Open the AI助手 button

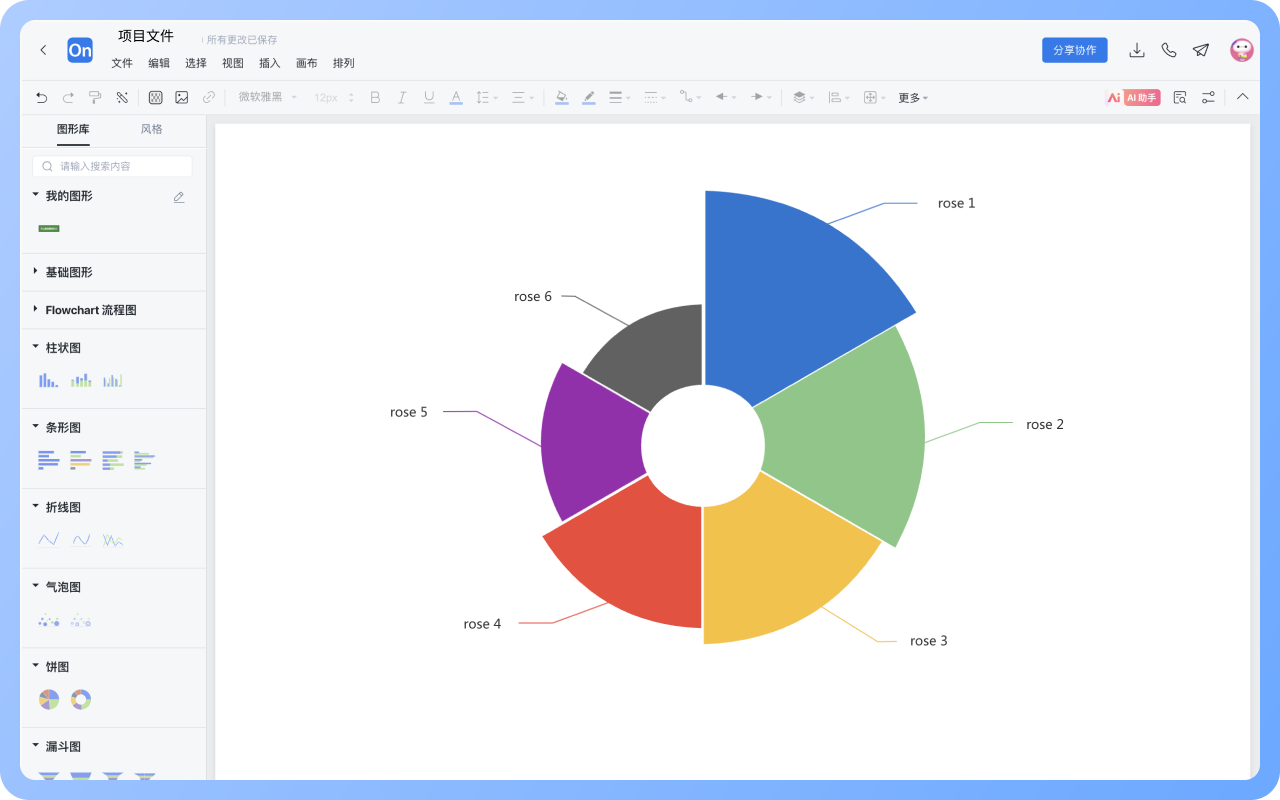pos(1133,98)
